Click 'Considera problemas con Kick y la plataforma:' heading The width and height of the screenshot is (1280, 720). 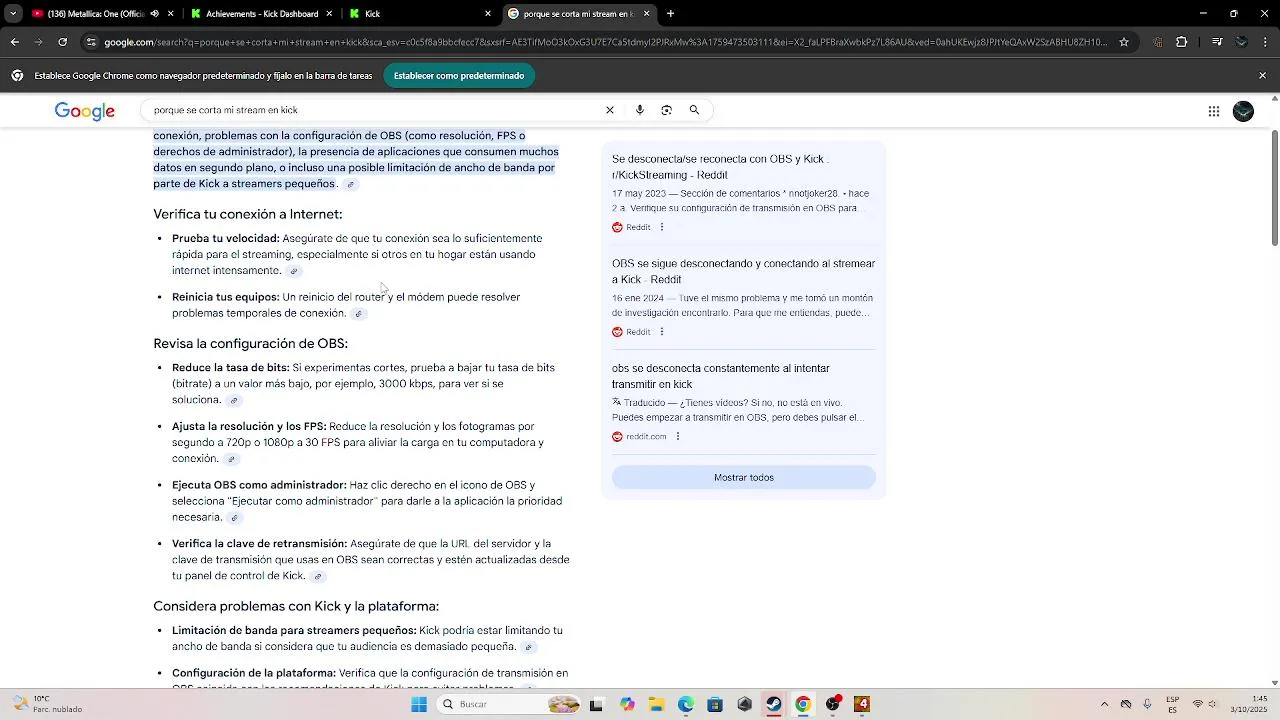(296, 606)
